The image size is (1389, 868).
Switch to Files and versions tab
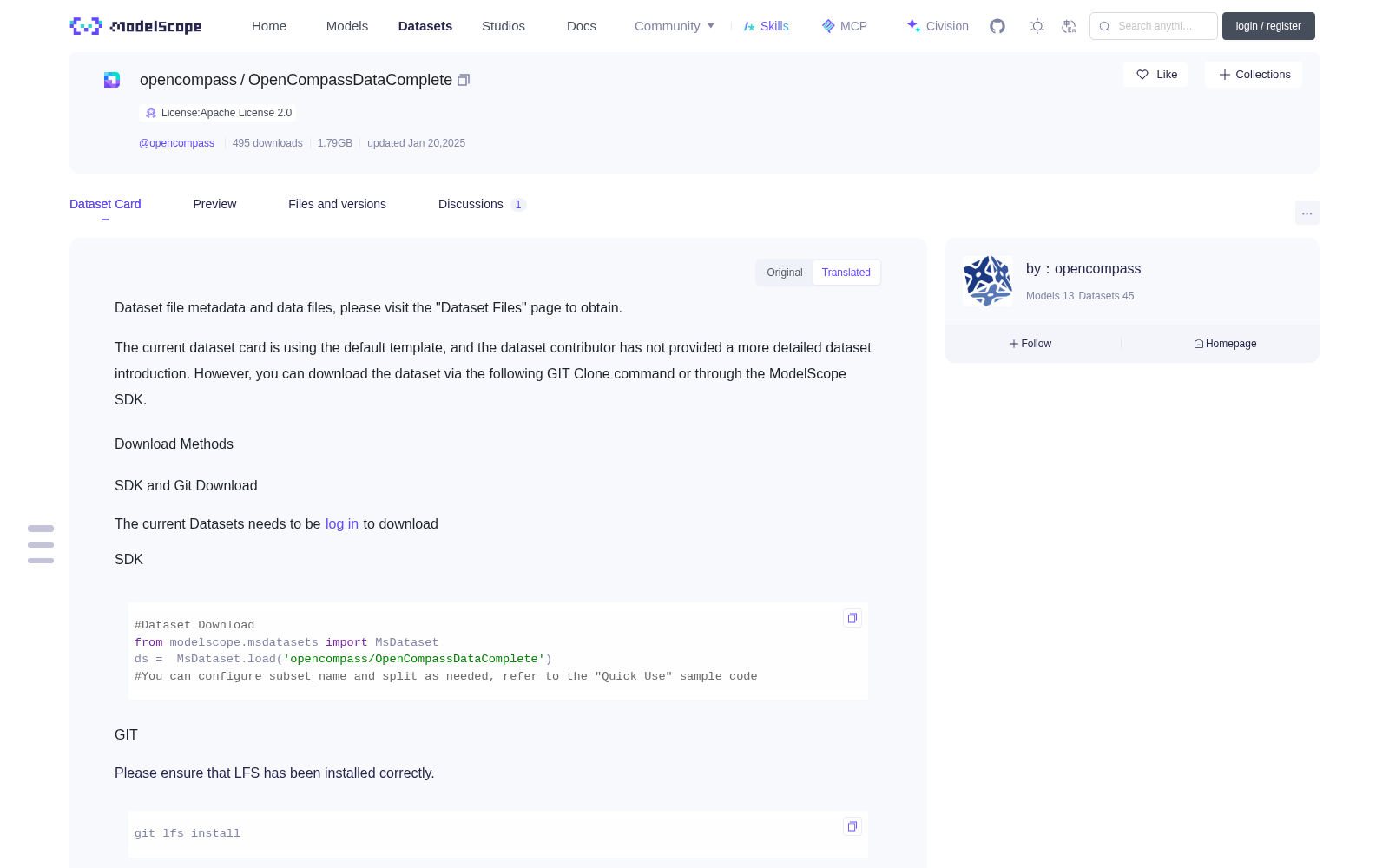pyautogui.click(x=337, y=204)
